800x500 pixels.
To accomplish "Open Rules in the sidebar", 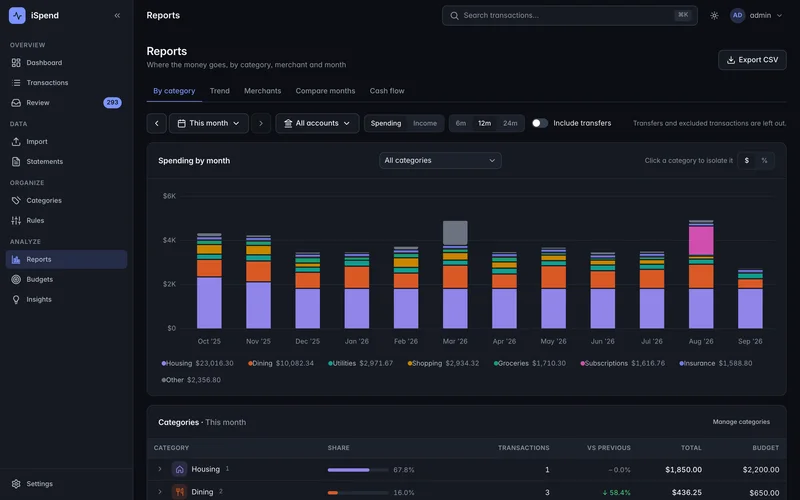I will (66, 220).
